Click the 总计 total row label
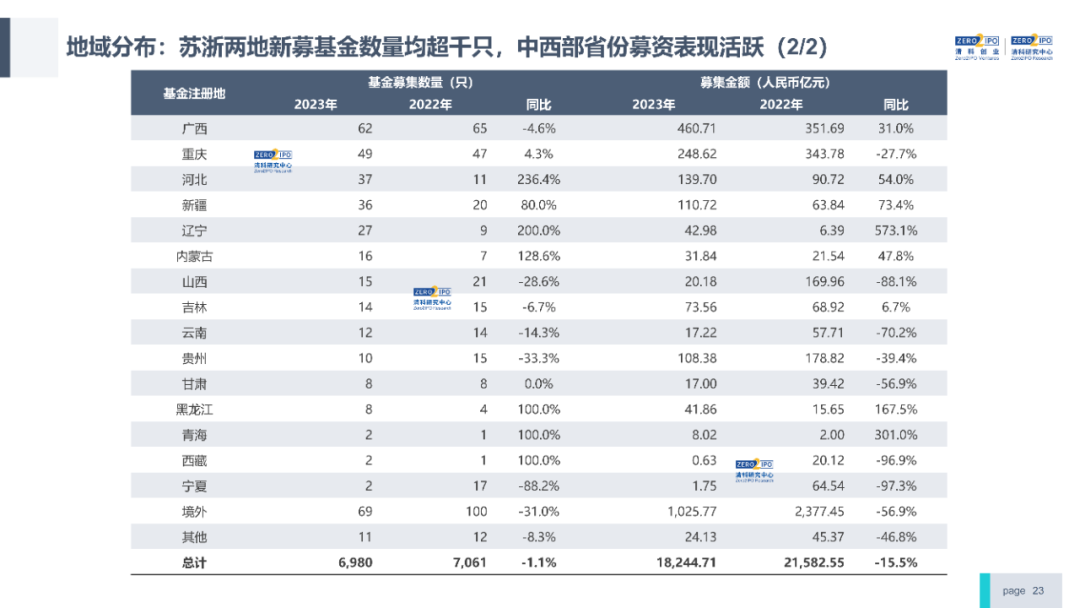Viewport: 1080px width, 608px height. pyautogui.click(x=194, y=563)
